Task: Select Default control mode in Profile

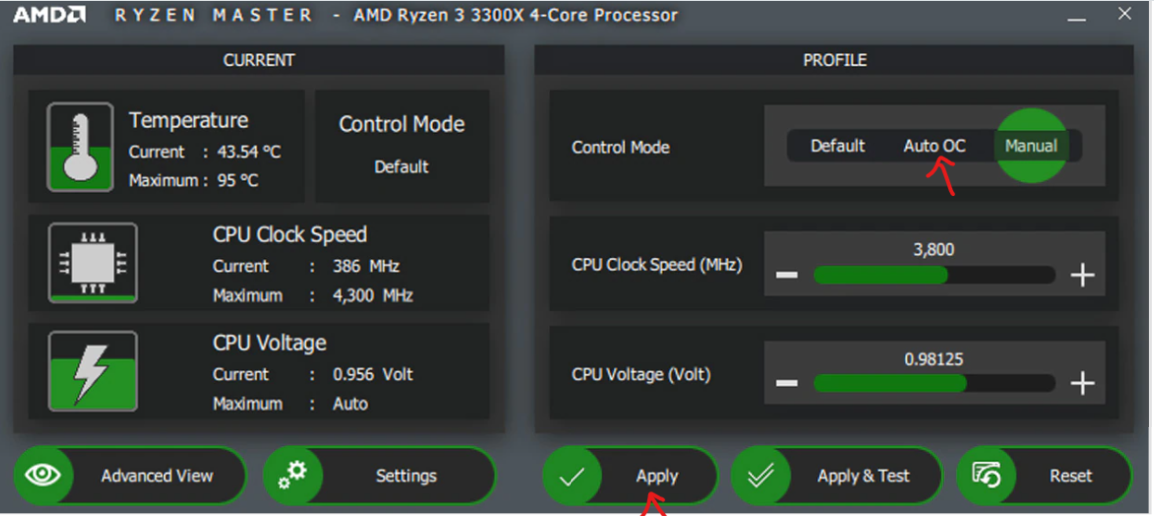Action: pos(837,146)
